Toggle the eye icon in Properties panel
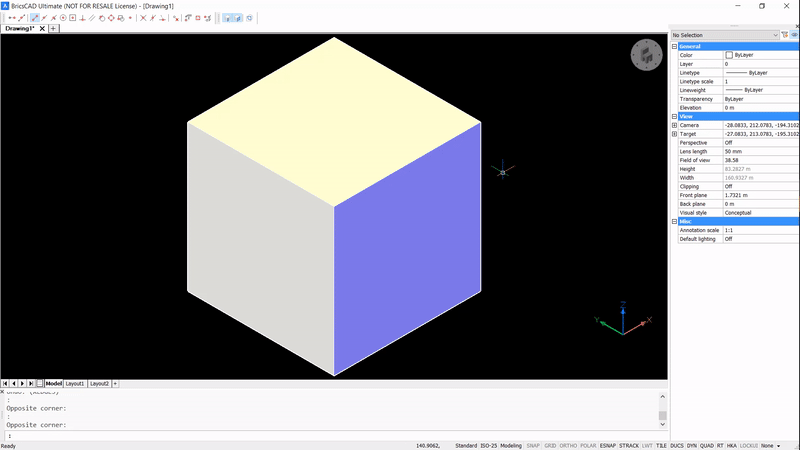800x450 pixels. (x=794, y=35)
